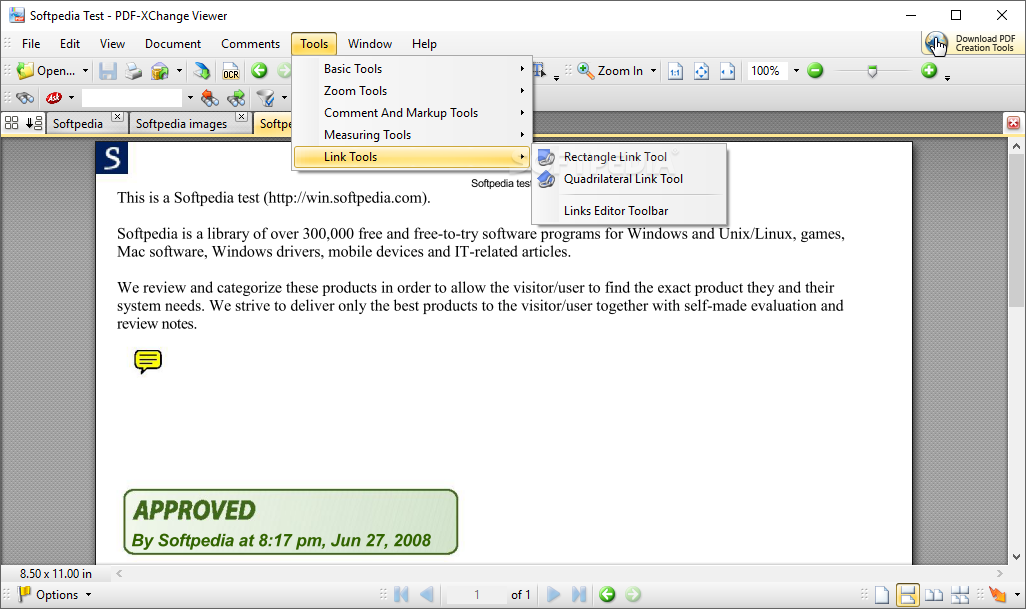1026x609 pixels.
Task: Click the Options button
Action: pos(48,595)
